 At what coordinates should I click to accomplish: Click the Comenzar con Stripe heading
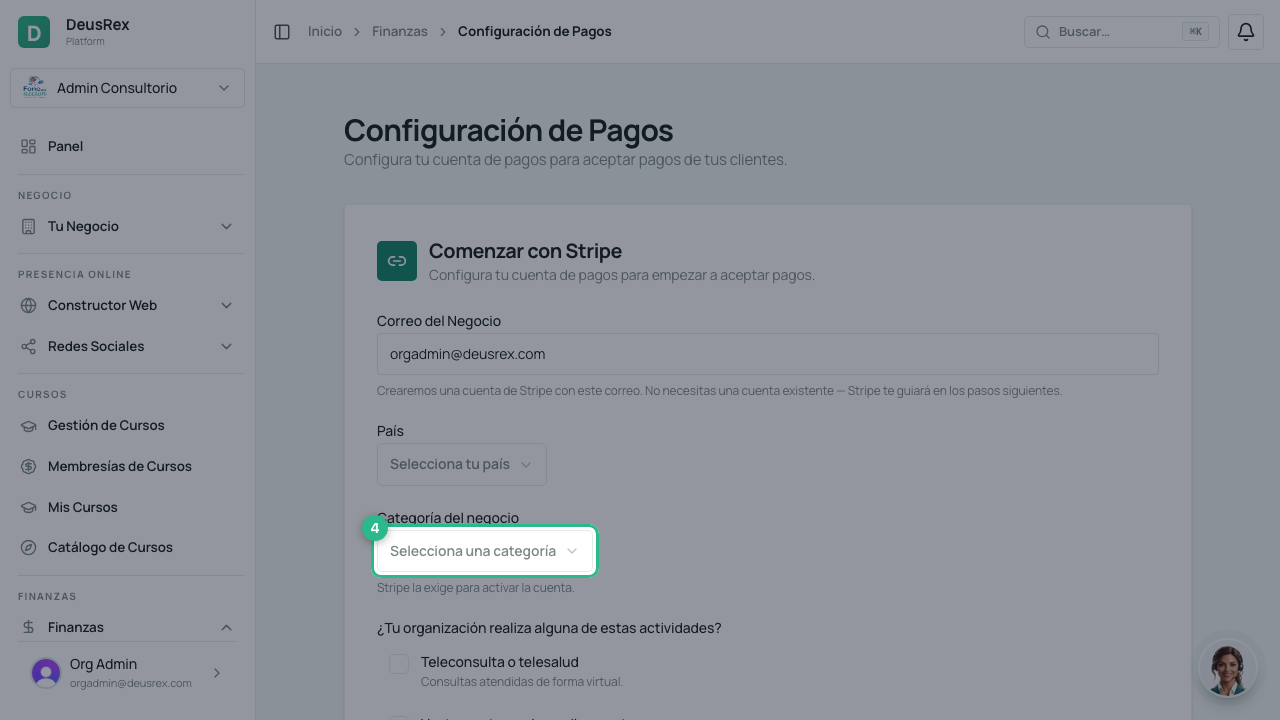pyautogui.click(x=525, y=251)
